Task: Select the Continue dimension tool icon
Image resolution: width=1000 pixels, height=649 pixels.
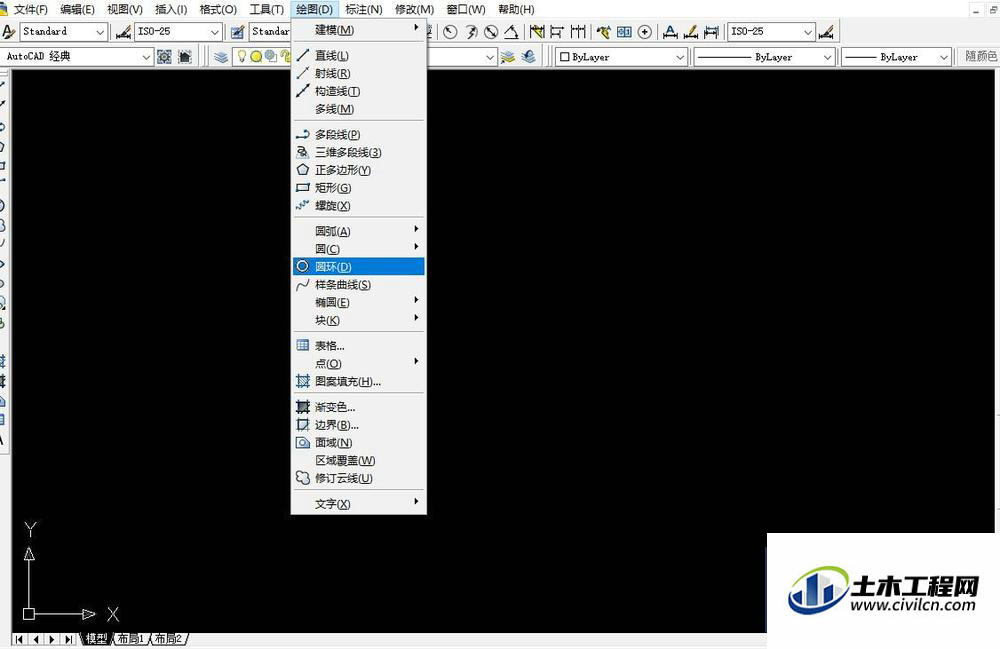Action: pyautogui.click(x=578, y=32)
